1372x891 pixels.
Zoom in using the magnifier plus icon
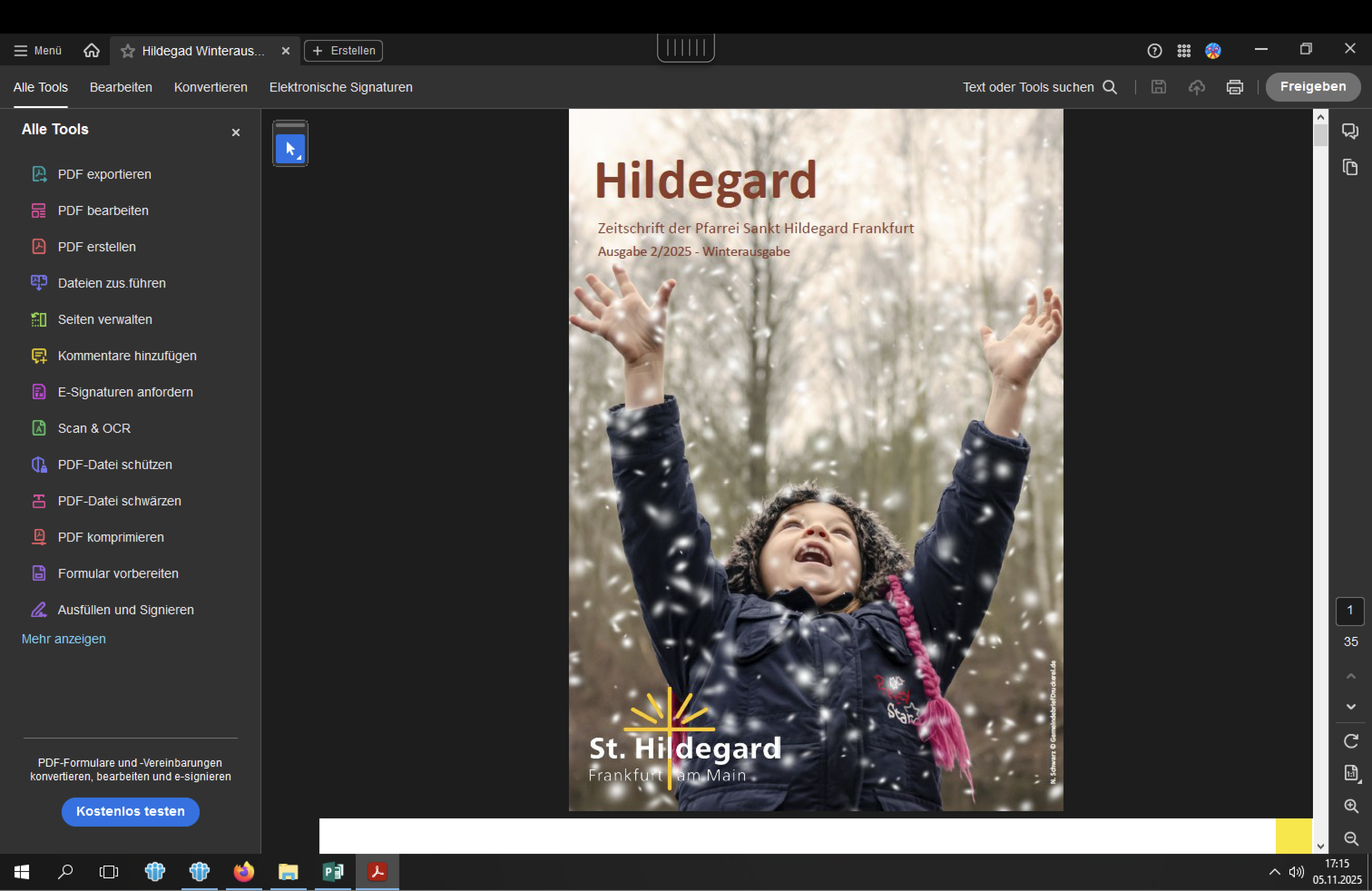click(1351, 806)
